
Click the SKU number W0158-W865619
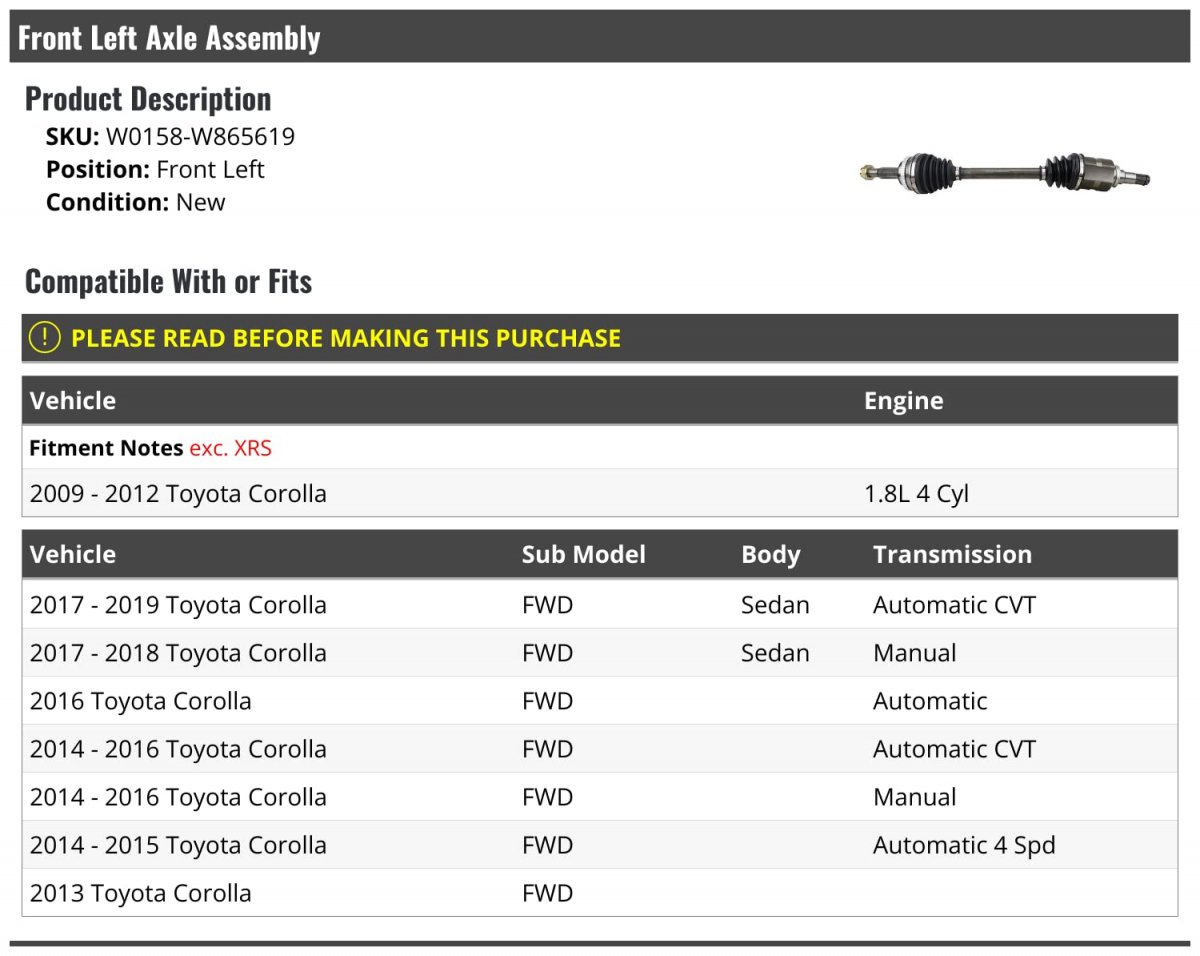tap(200, 136)
